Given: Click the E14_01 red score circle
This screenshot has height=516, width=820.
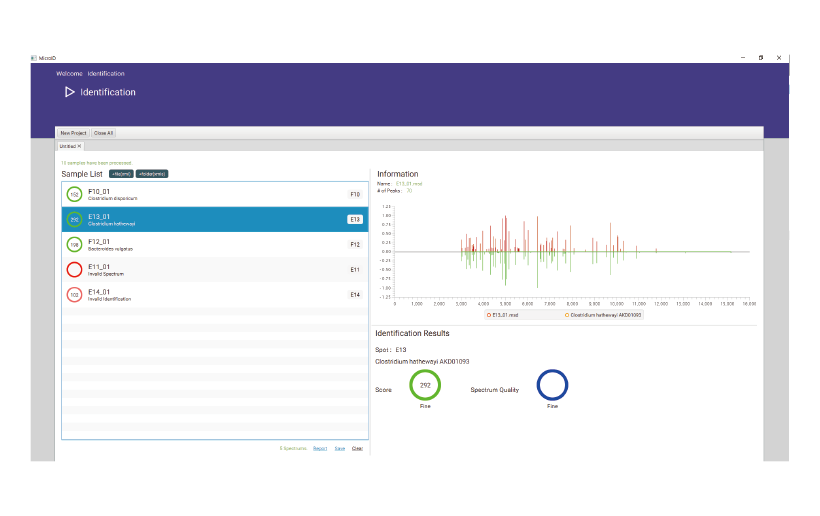Looking at the screenshot, I should pyautogui.click(x=74, y=295).
